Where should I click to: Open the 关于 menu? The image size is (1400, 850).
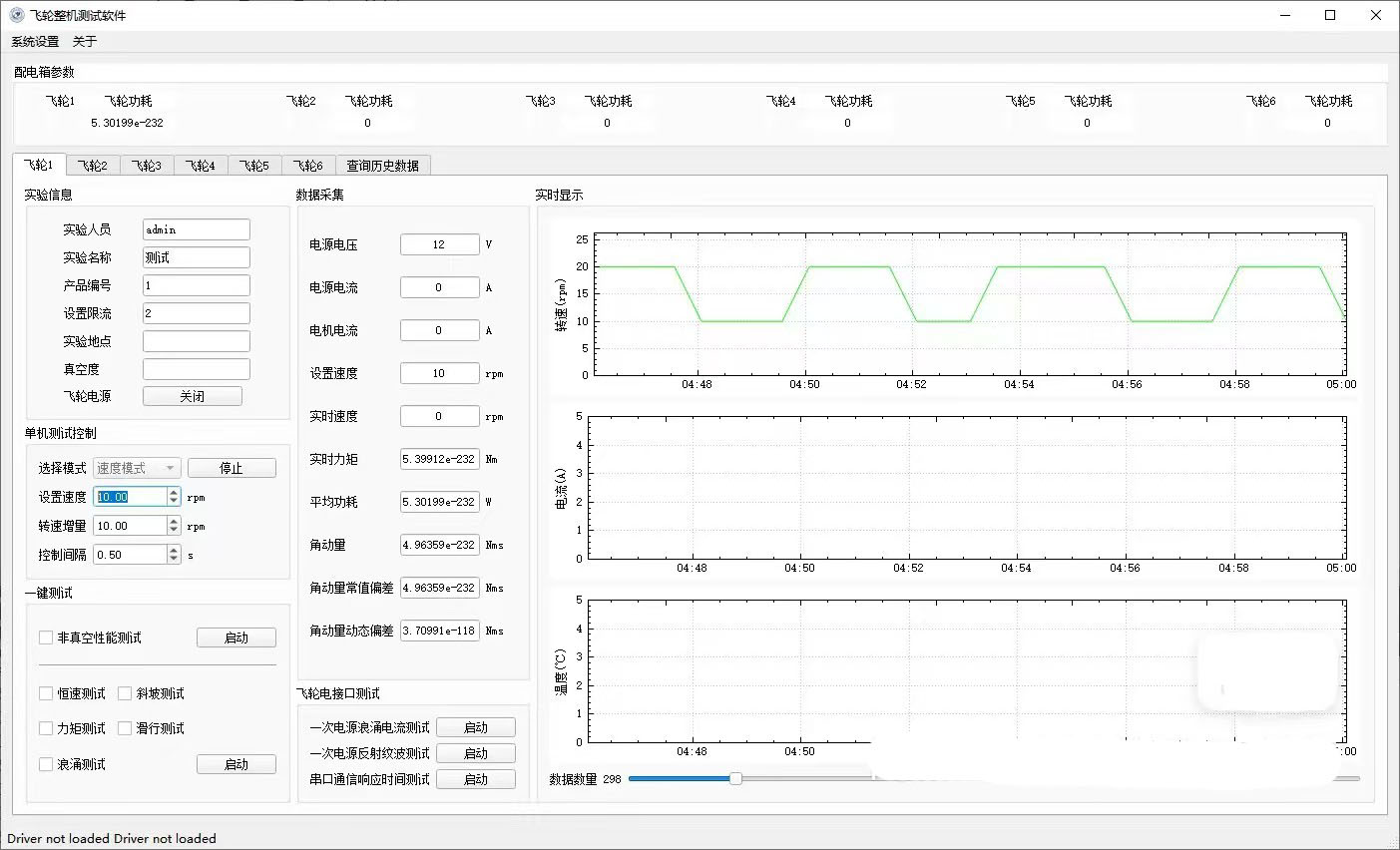85,41
